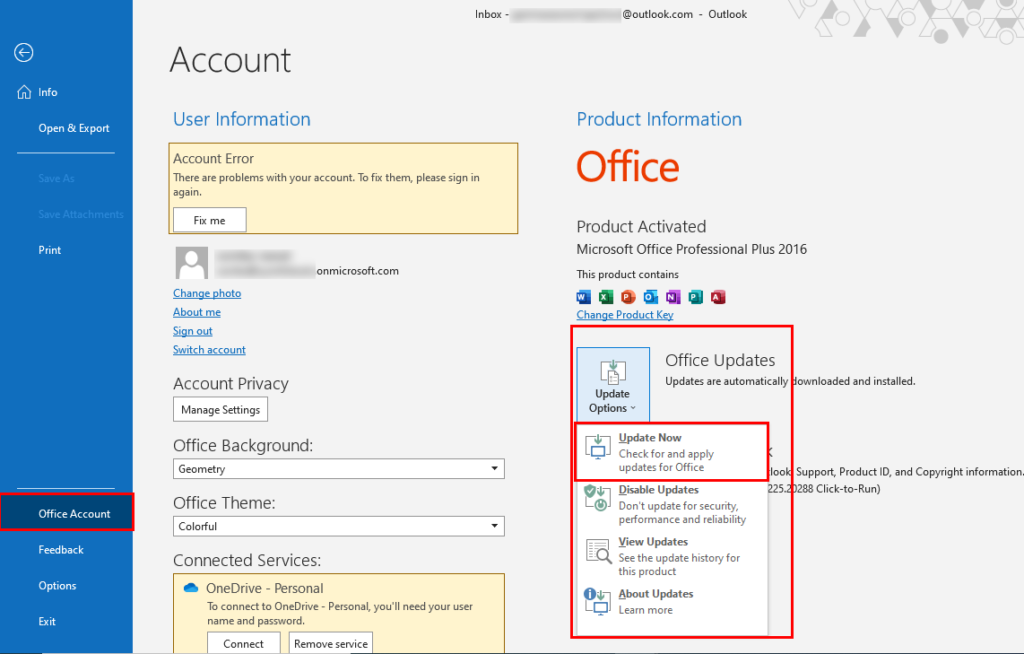The width and height of the screenshot is (1024, 654).
Task: Click the Sign out link
Action: click(193, 331)
